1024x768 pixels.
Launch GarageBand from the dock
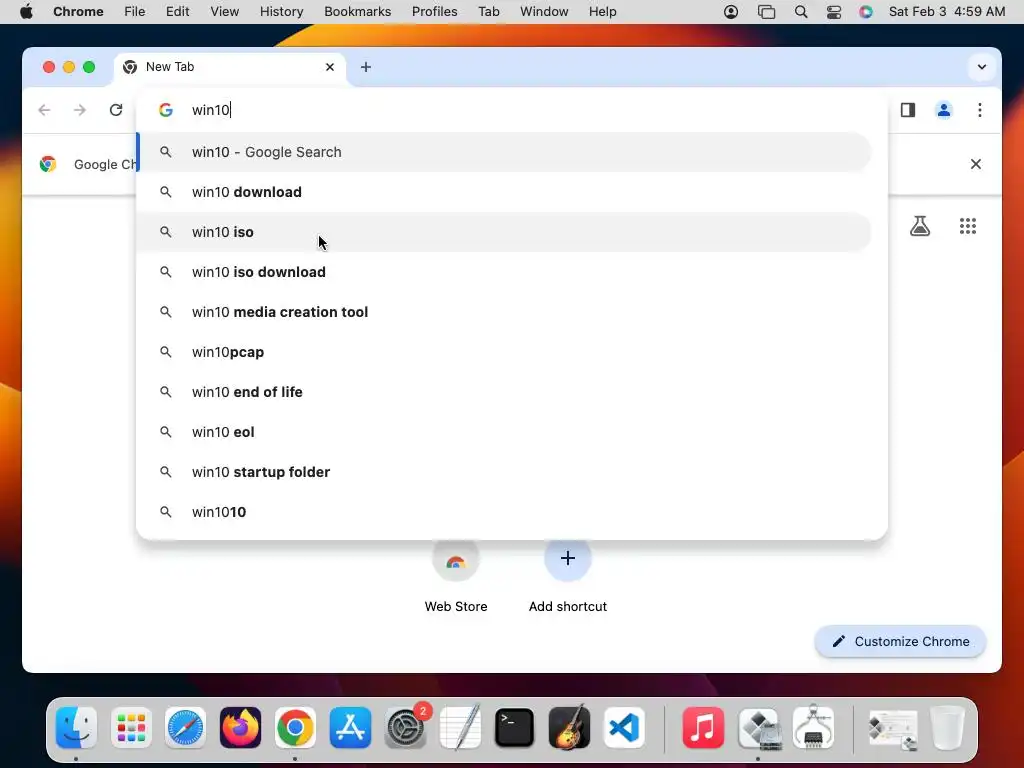[x=569, y=728]
